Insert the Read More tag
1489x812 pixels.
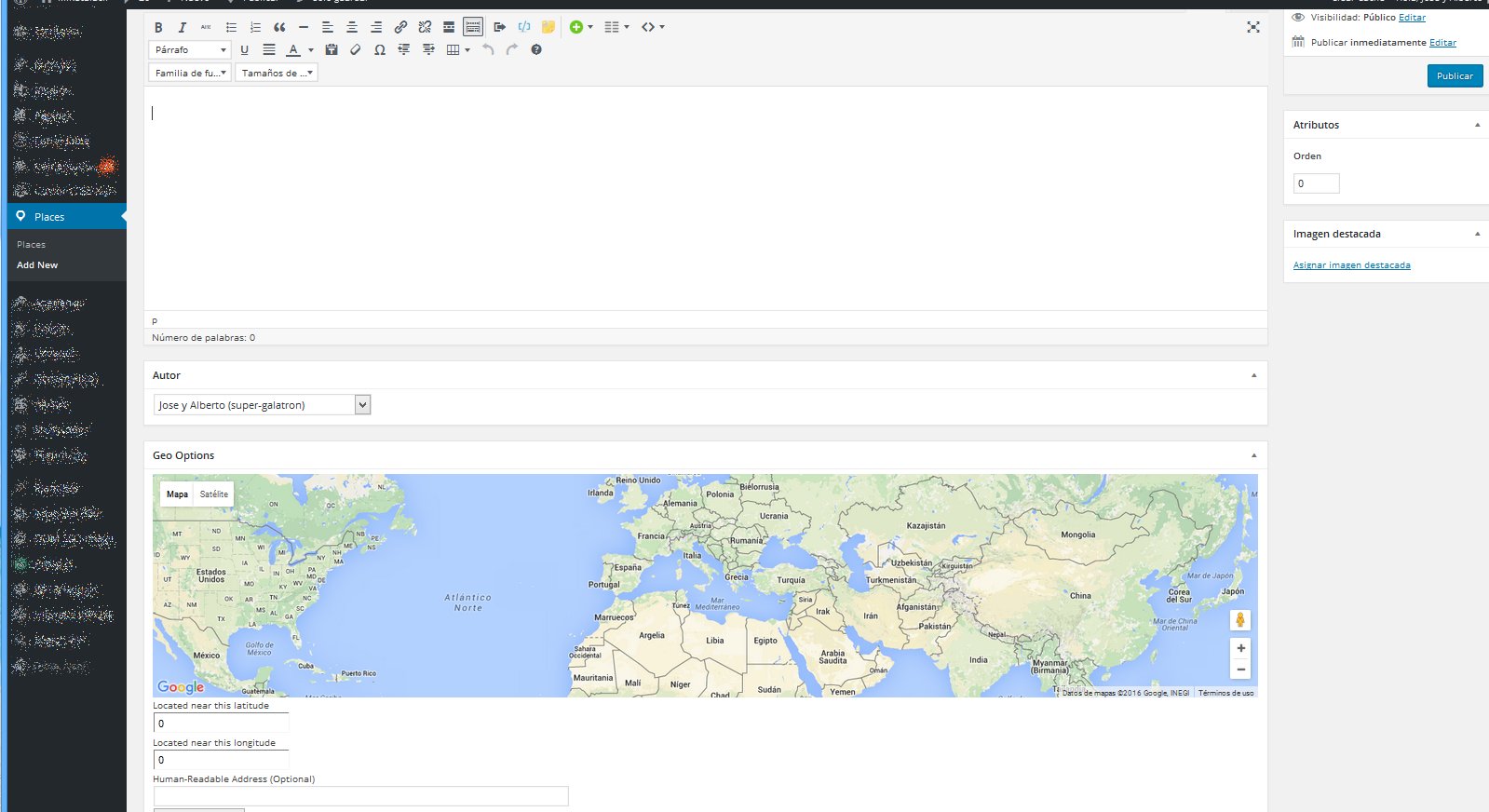449,27
